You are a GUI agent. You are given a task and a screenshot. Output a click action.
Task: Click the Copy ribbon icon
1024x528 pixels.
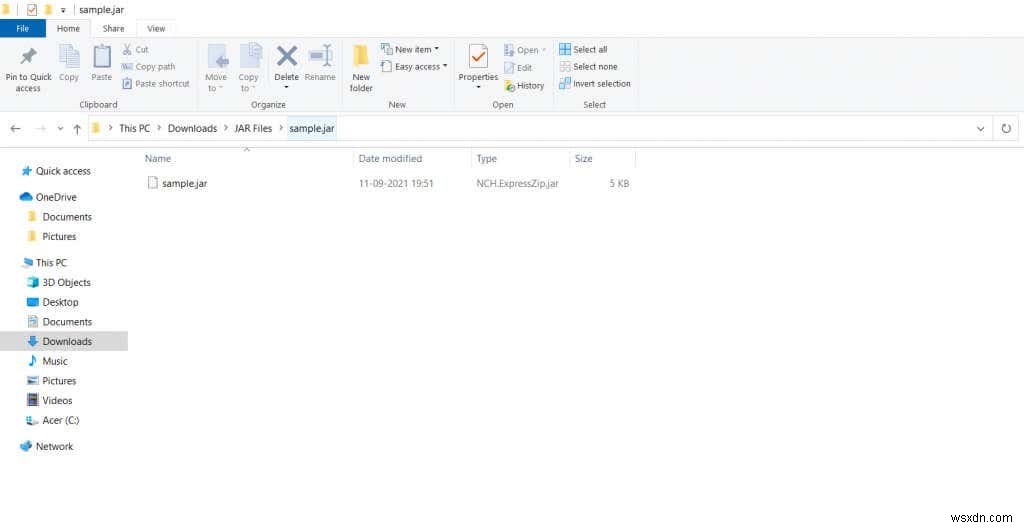pyautogui.click(x=69, y=56)
